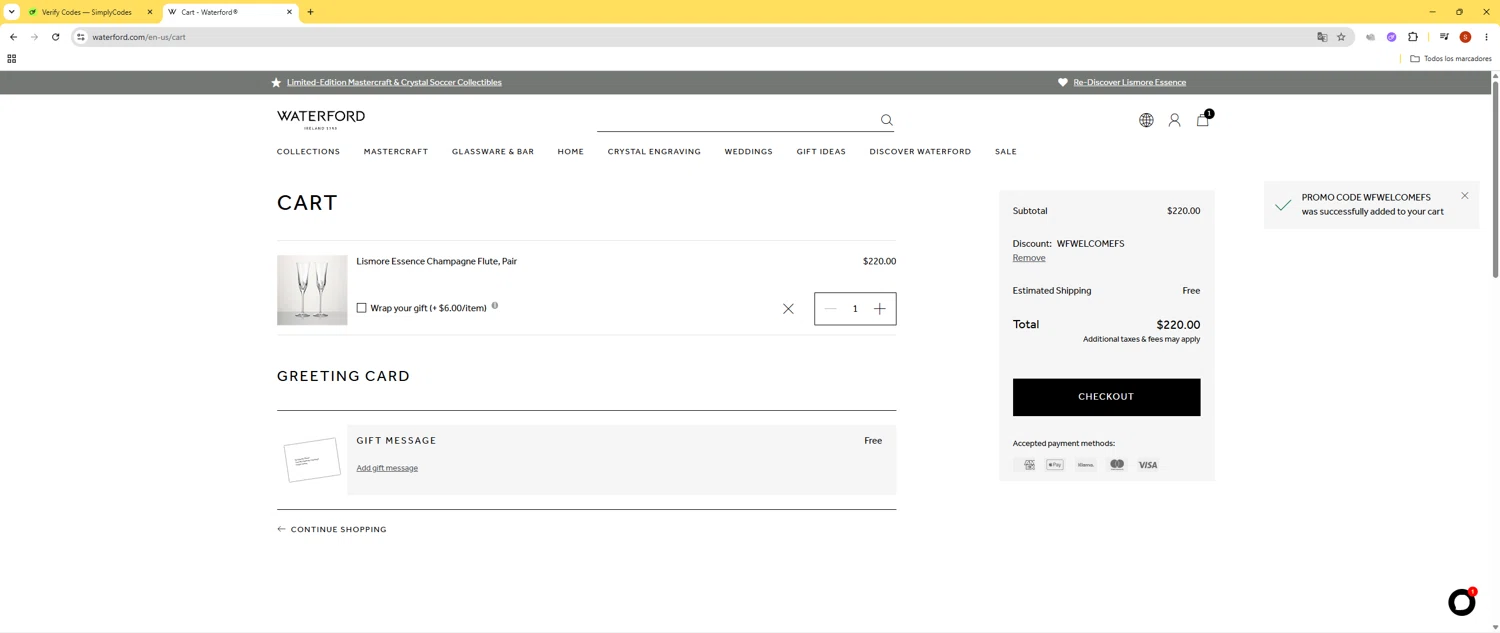Click the Visa payment icon

click(x=1148, y=465)
